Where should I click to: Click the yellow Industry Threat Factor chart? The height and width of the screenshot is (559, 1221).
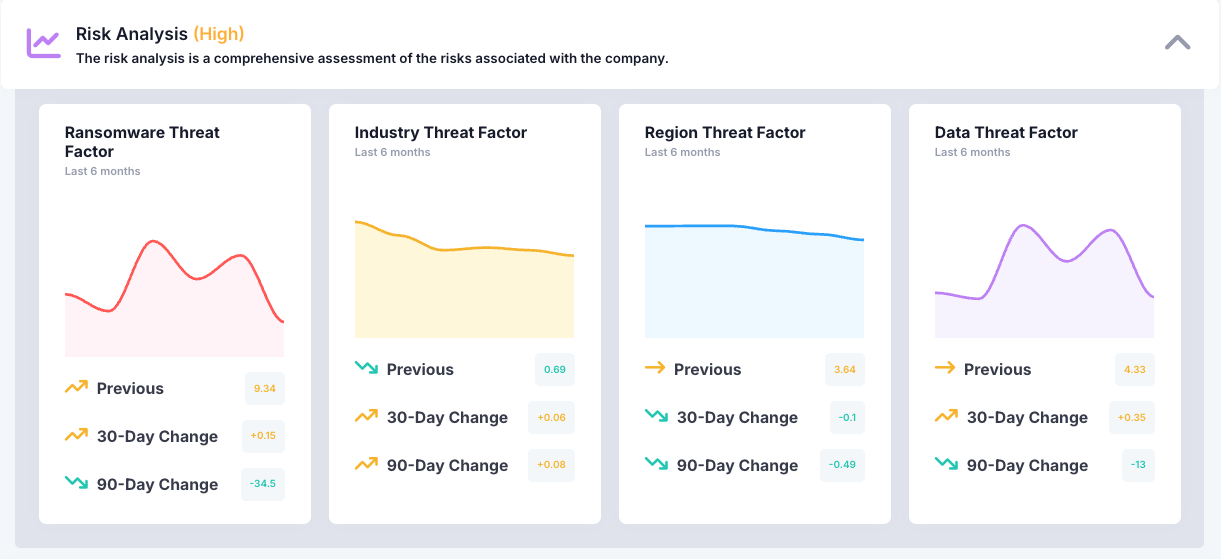[x=464, y=285]
